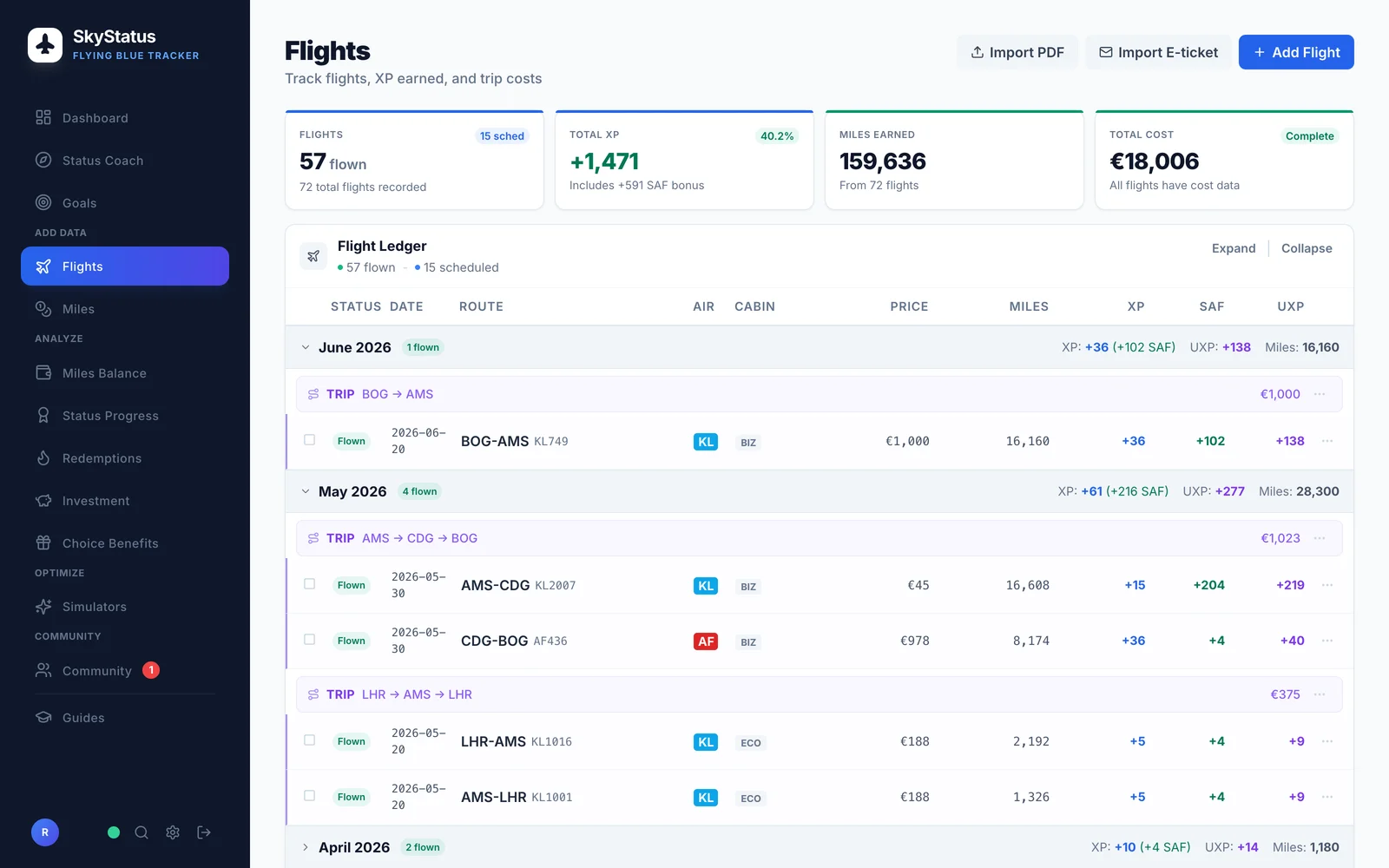Open the Dashboard page
Screen dimensions: 1389x868
click(x=125, y=118)
